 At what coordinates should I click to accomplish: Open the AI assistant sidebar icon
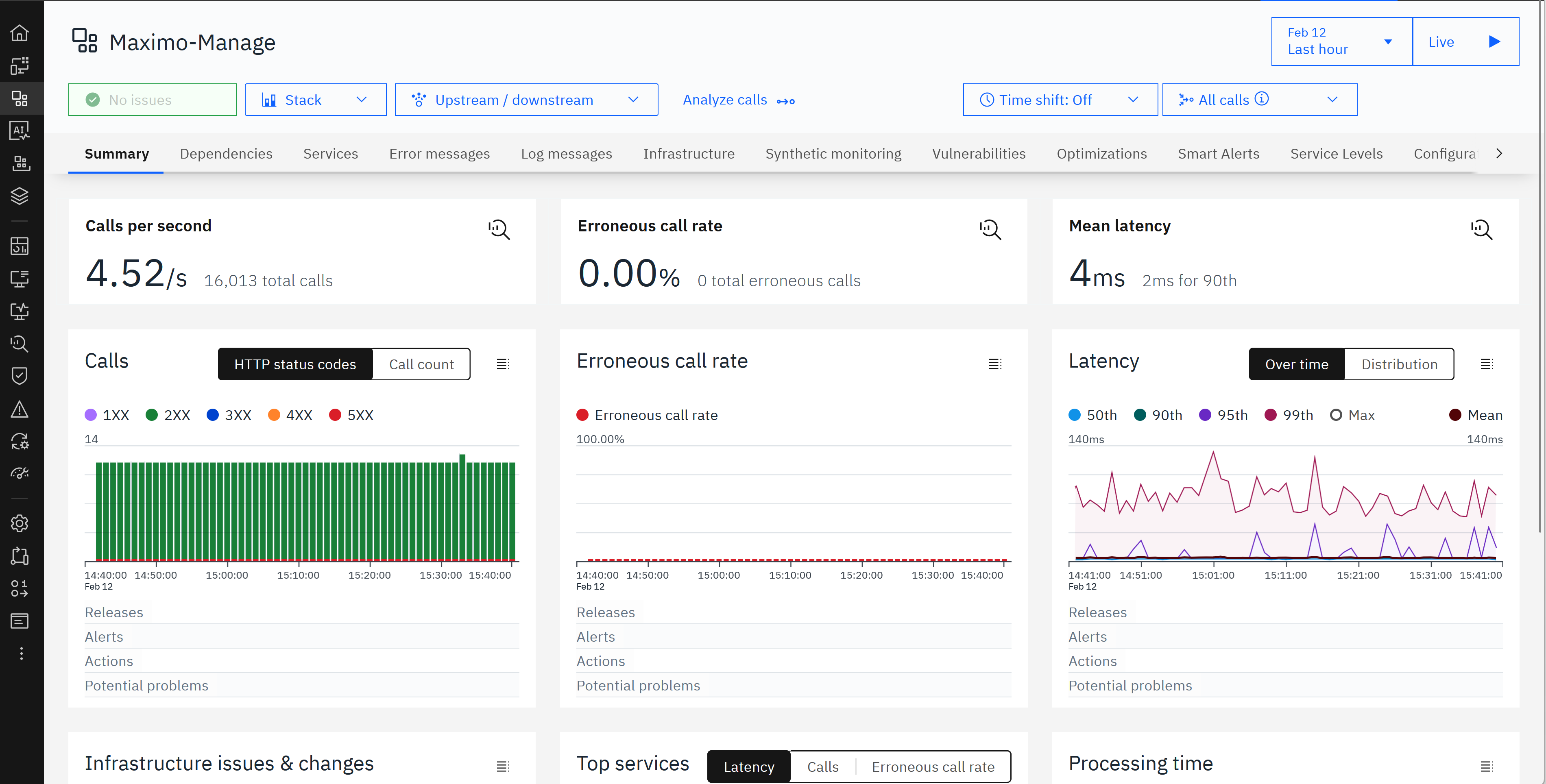click(20, 131)
